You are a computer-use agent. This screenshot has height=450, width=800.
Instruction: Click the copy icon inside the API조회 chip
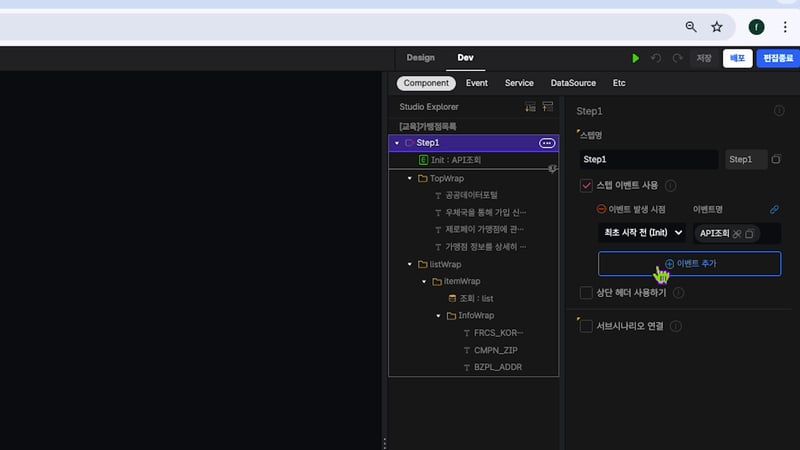click(x=749, y=234)
